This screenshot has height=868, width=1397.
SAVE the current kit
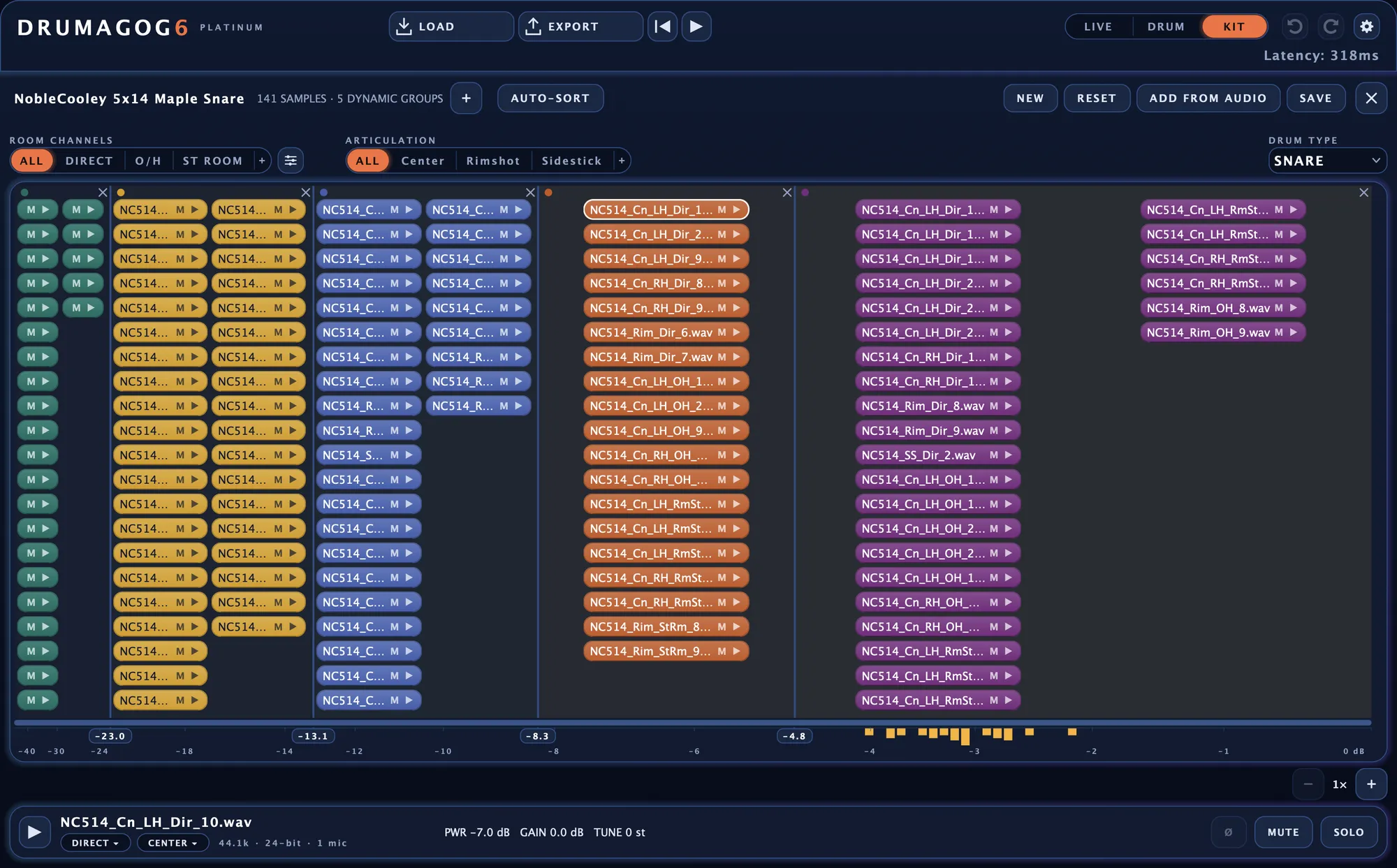[x=1316, y=98]
